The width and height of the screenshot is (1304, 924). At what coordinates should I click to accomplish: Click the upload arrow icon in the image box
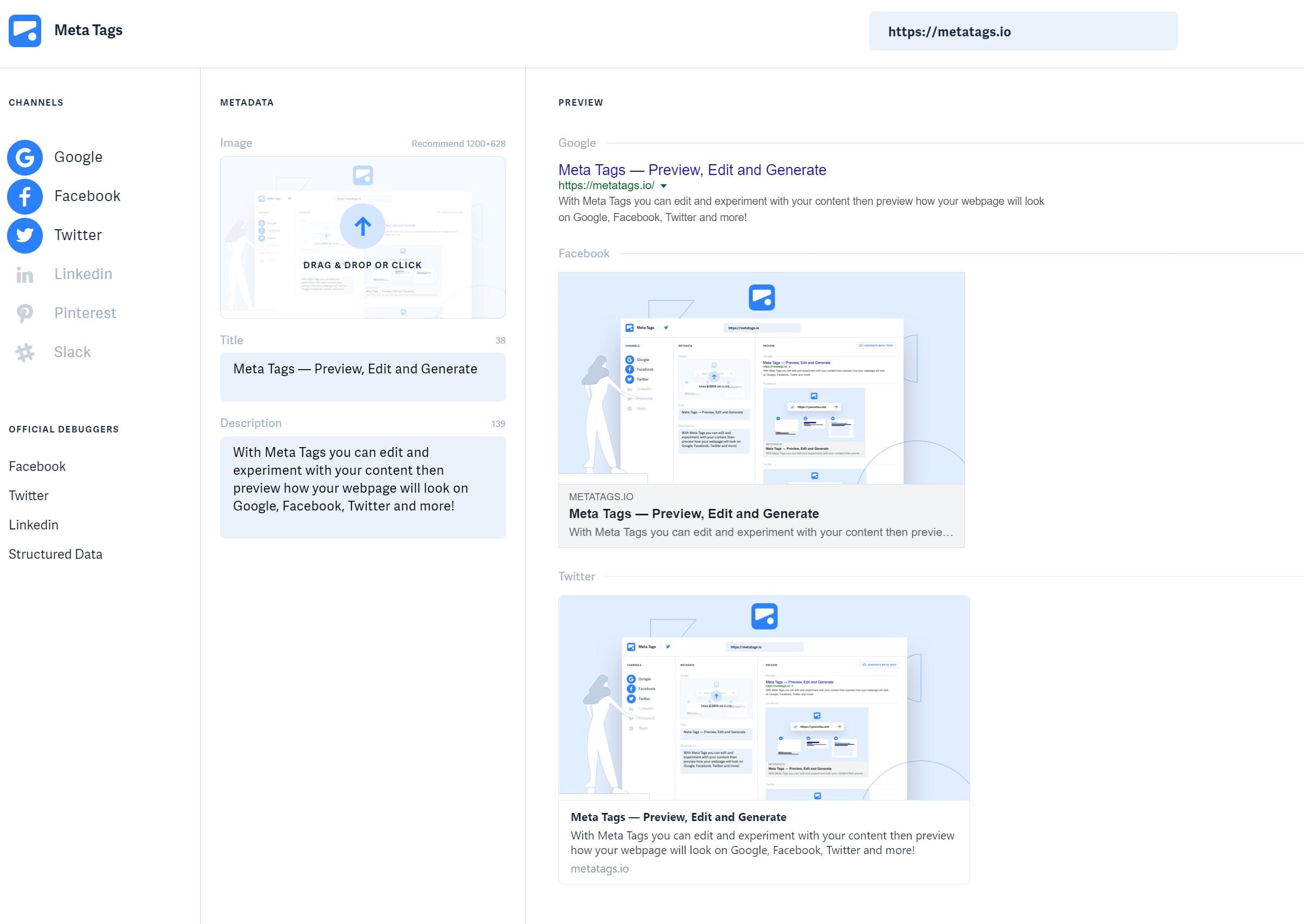point(363,227)
